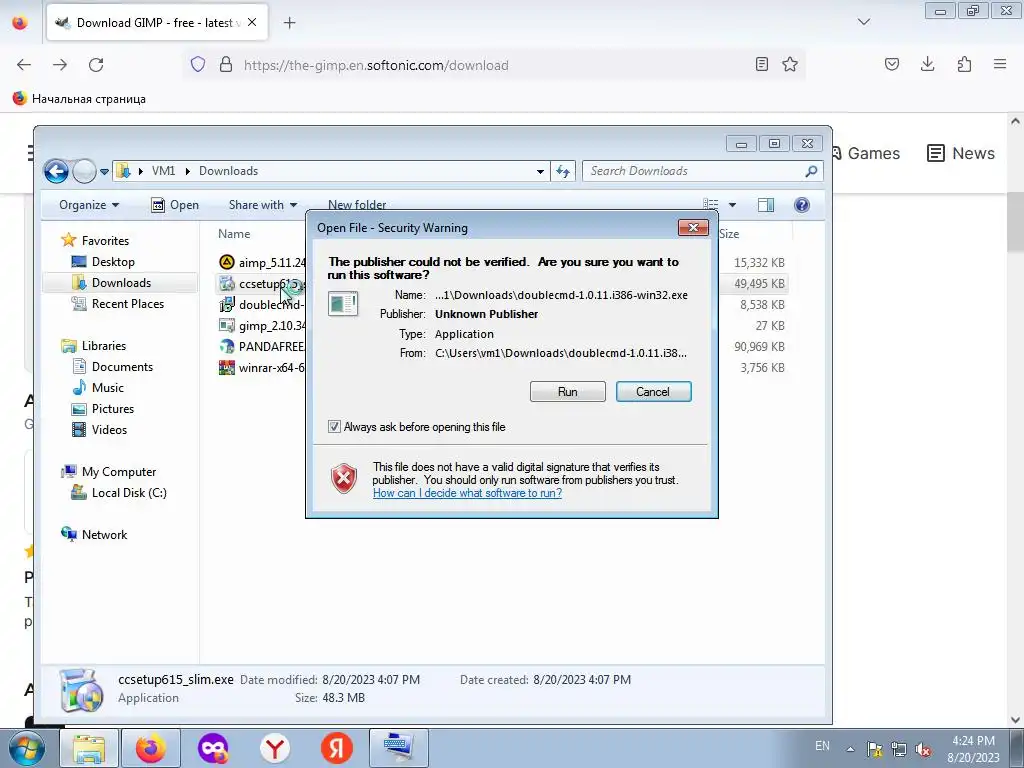Image resolution: width=1024 pixels, height=768 pixels.
Task: Open Начальная страница bookmark
Action: click(x=79, y=99)
